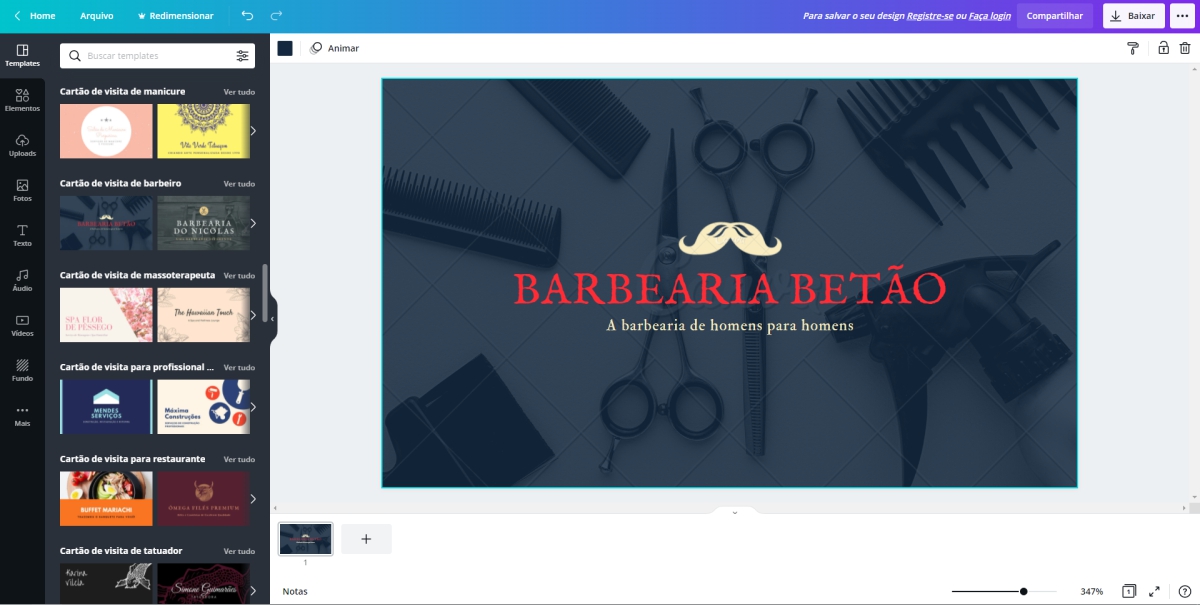
Task: Open the Uploads sidebar tab
Action: (22, 145)
